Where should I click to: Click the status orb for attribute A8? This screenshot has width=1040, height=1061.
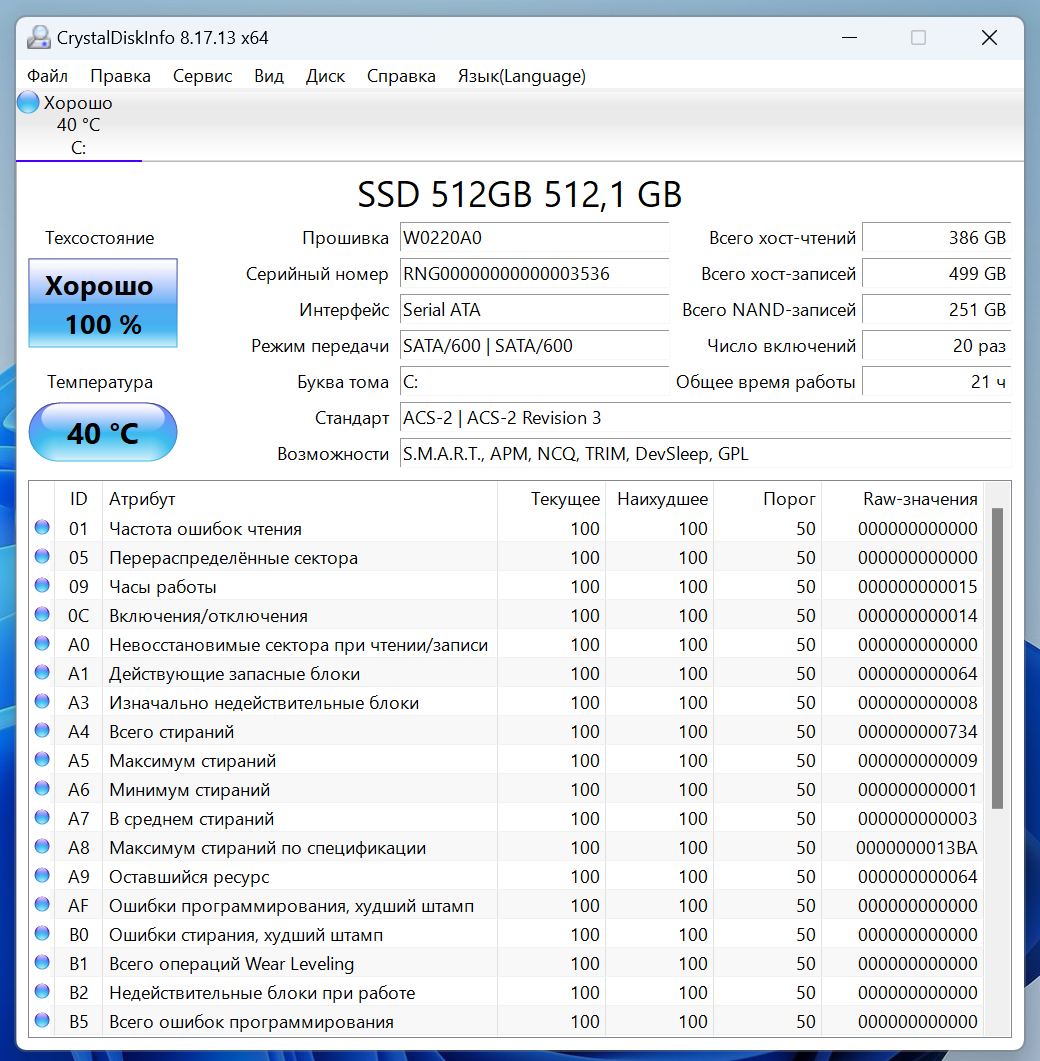point(42,846)
